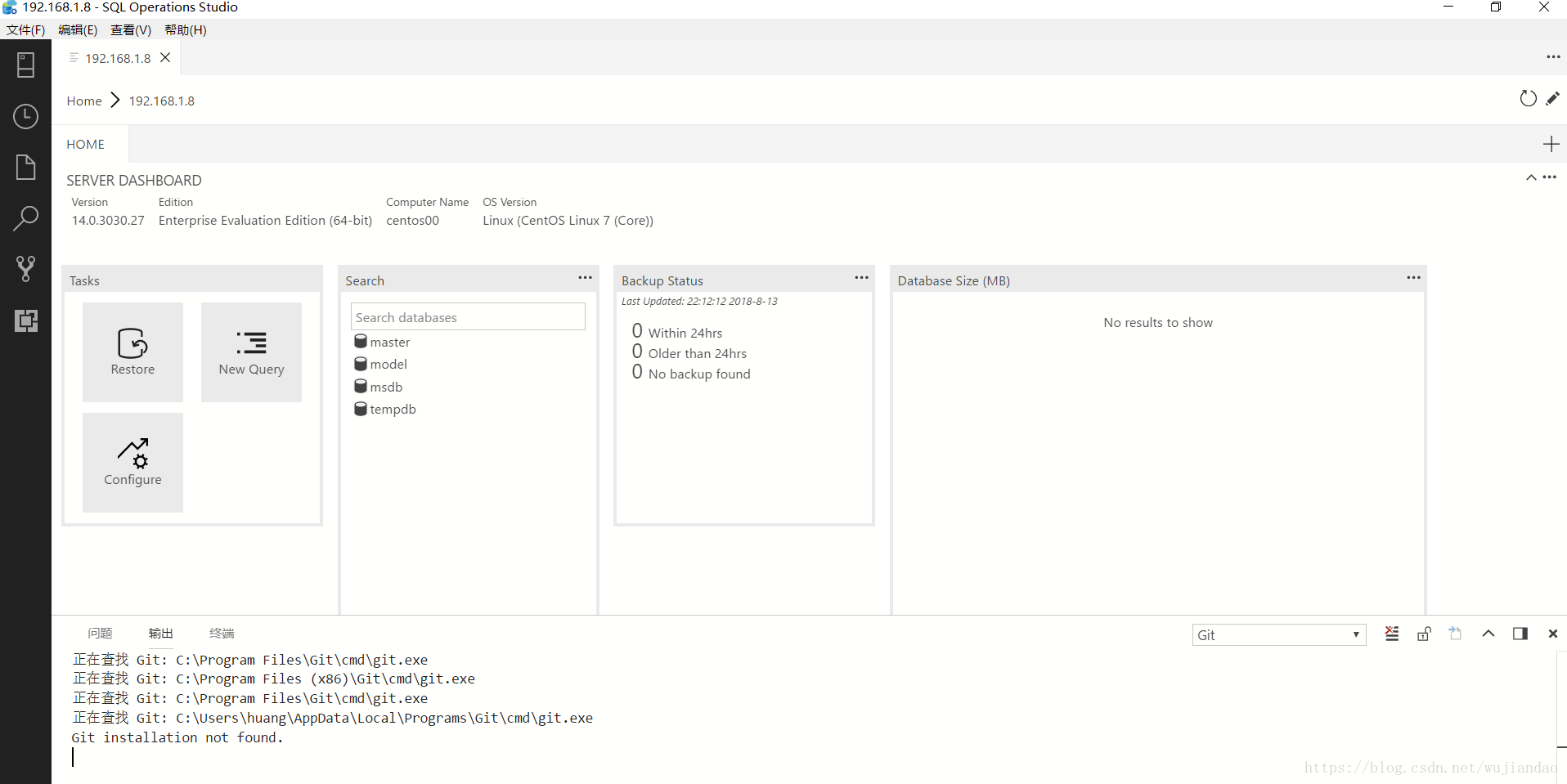The width and height of the screenshot is (1567, 784).
Task: Click the Configure task tile
Action: (132, 463)
